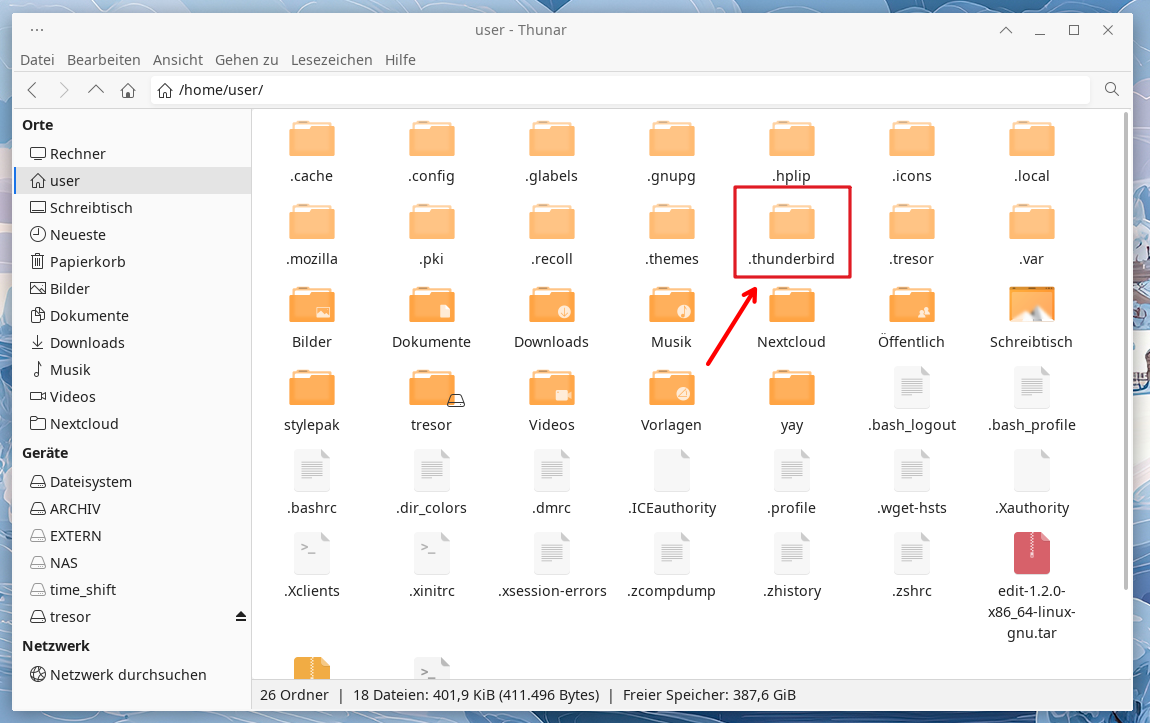
Task: Go to parent folder with up arrow
Action: pyautogui.click(x=96, y=90)
